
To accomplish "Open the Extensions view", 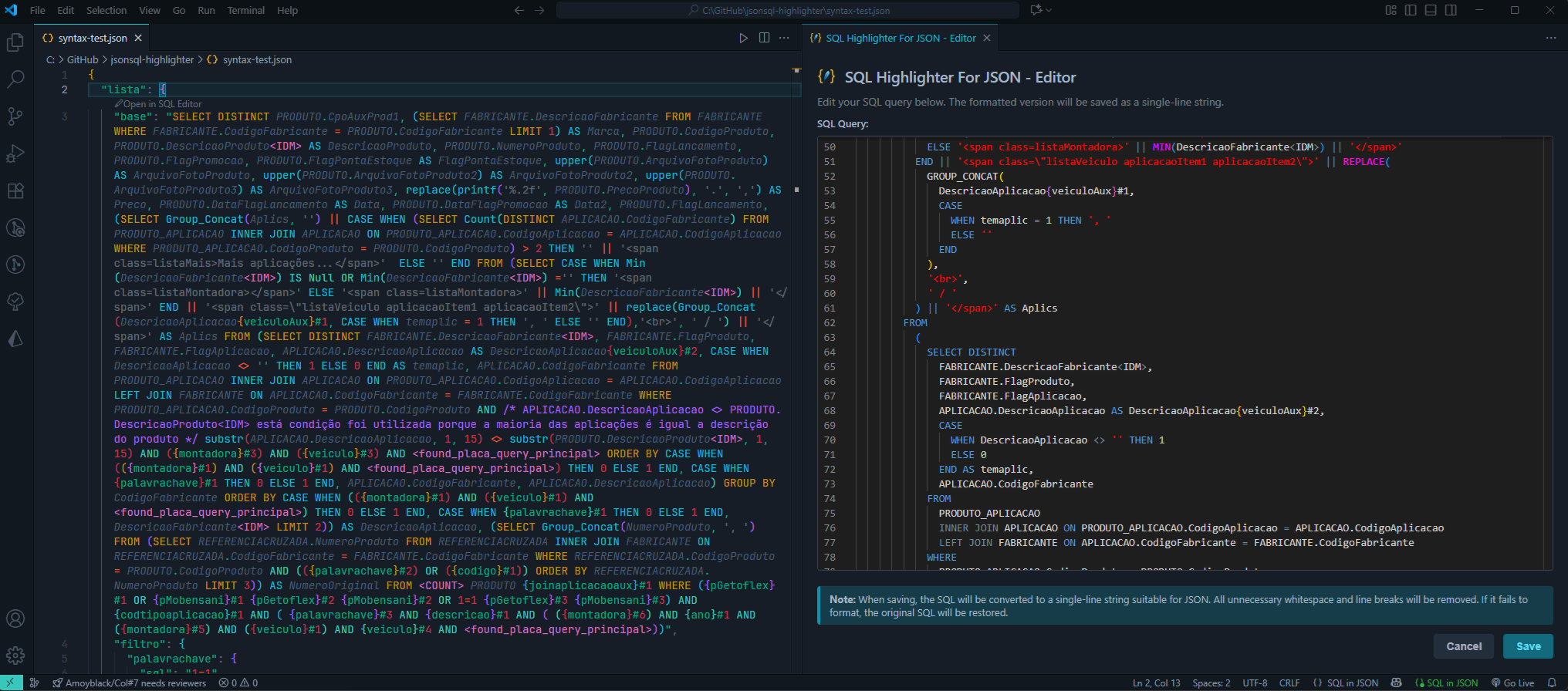I will pyautogui.click(x=15, y=190).
